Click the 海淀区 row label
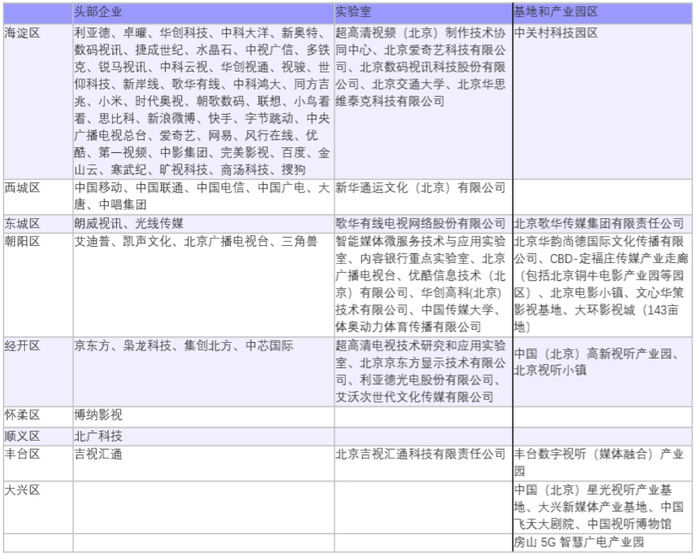The image size is (700, 559). point(38,101)
